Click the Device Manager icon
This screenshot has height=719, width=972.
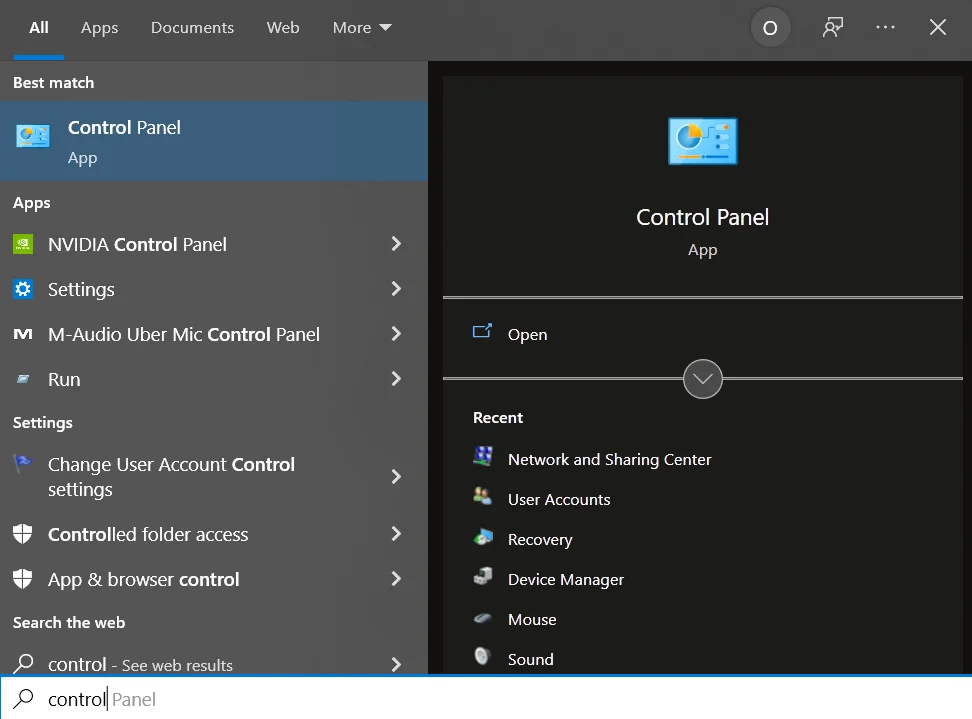pyautogui.click(x=483, y=576)
